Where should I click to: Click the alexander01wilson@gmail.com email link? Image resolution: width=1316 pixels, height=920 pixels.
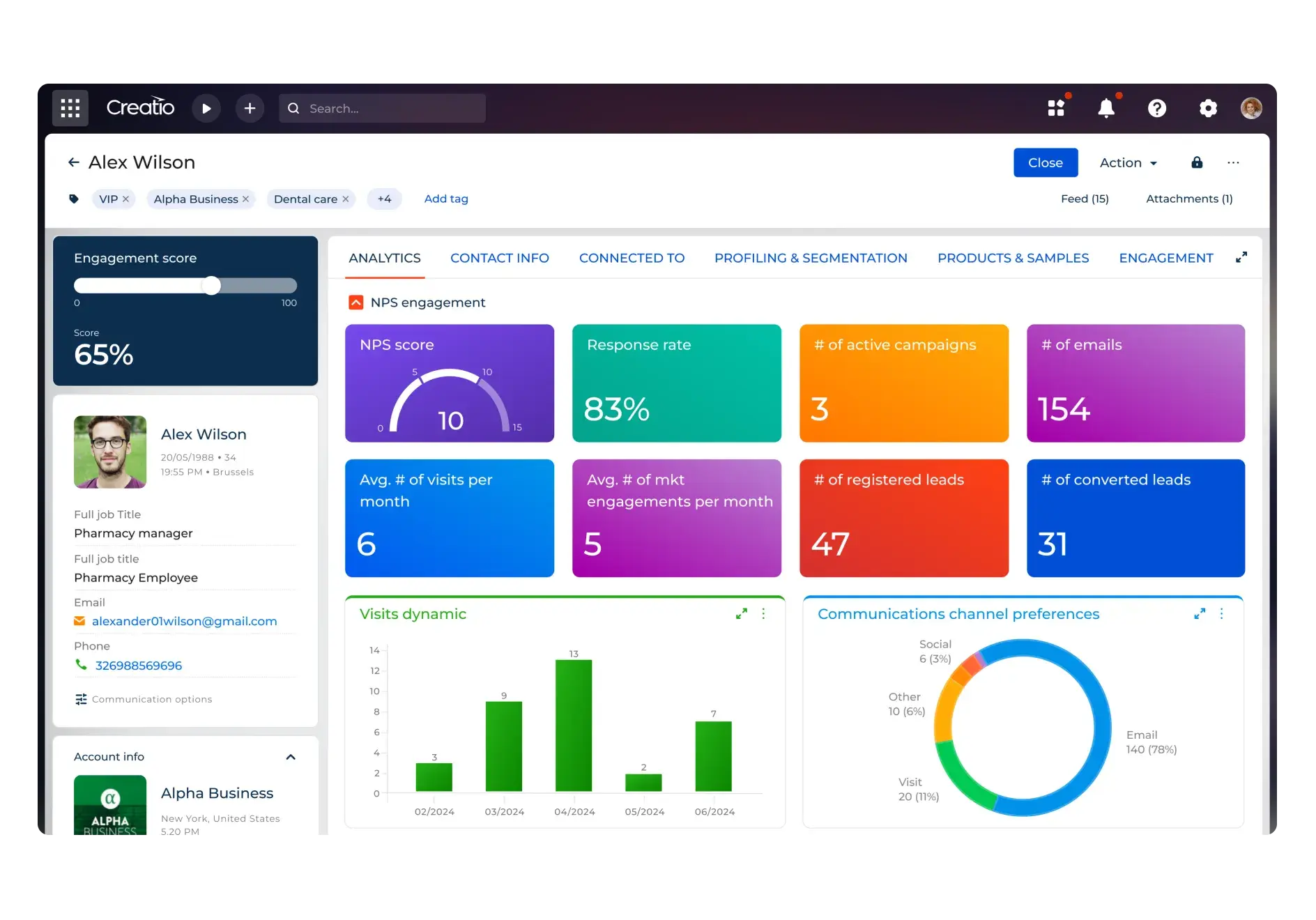coord(184,621)
